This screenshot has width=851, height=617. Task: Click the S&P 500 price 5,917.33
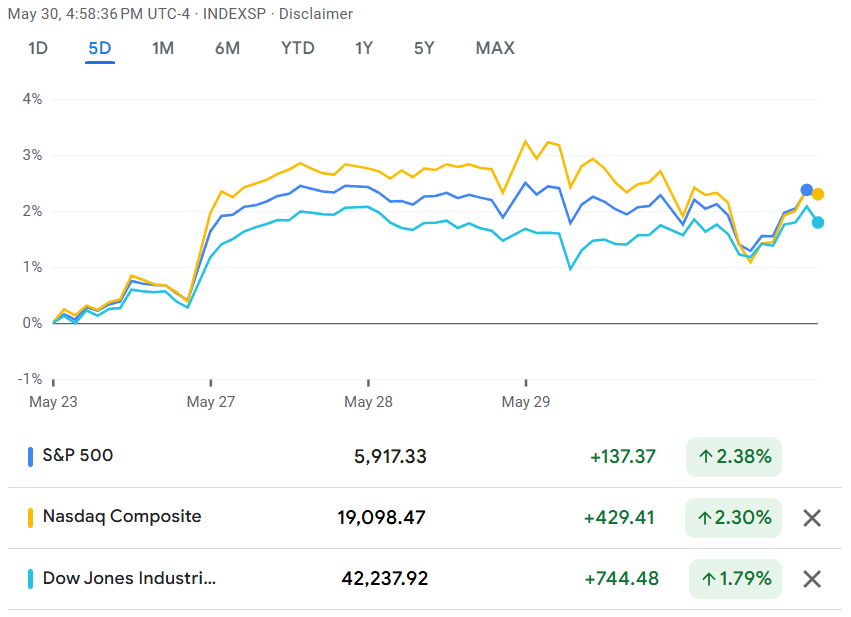pyautogui.click(x=390, y=456)
